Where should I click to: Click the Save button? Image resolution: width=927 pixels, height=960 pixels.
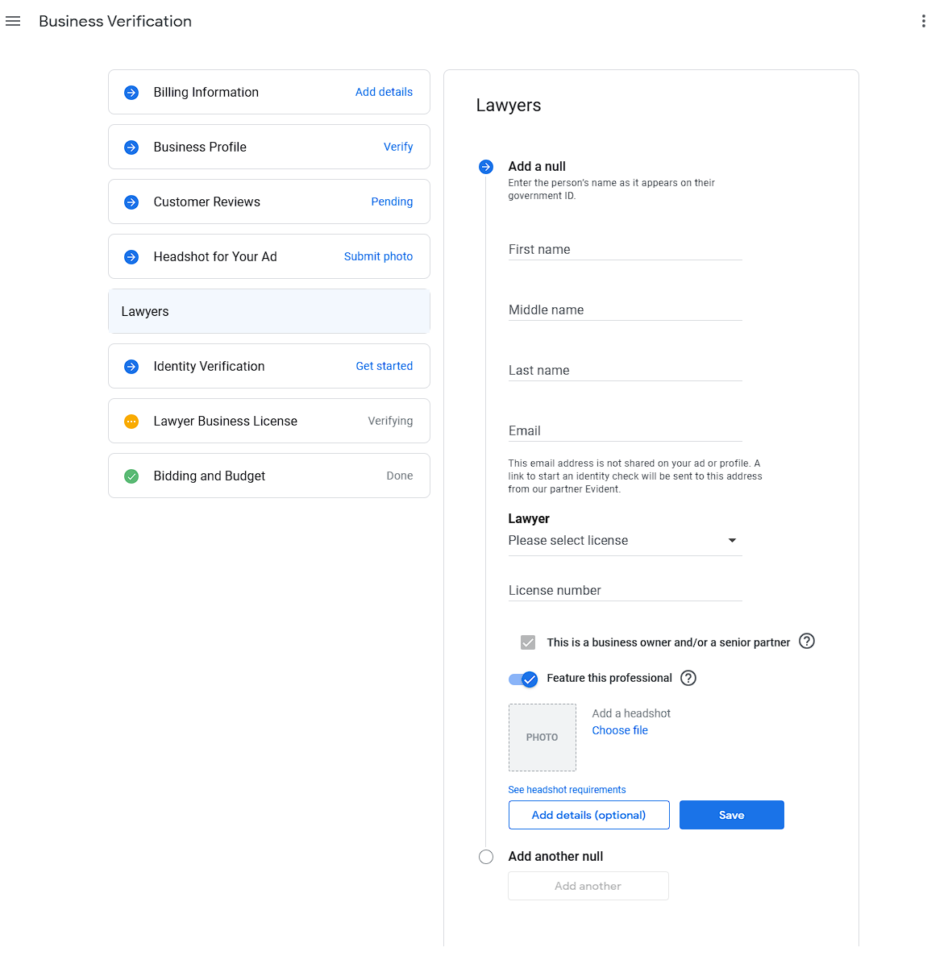731,815
